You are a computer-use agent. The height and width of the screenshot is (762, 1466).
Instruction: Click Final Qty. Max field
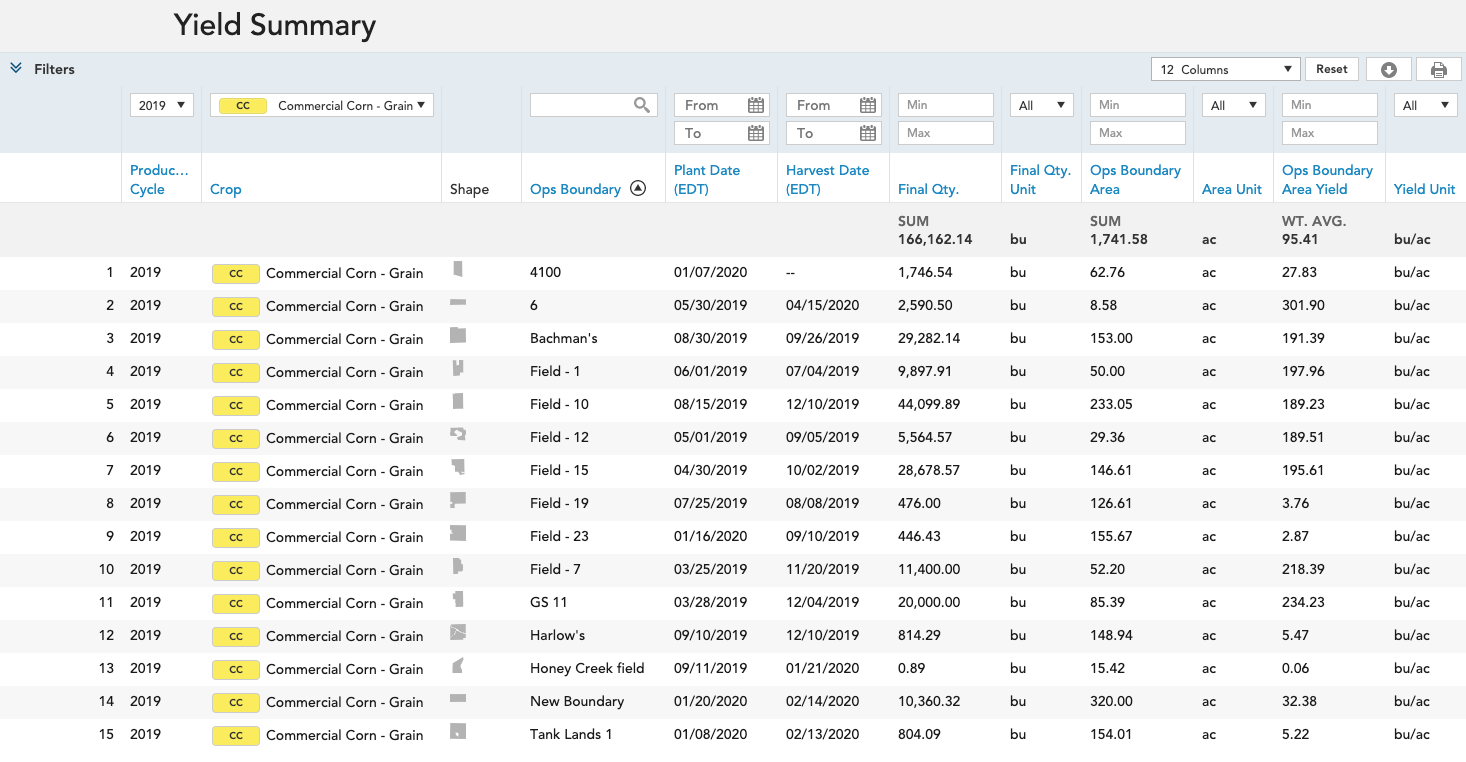coord(946,133)
